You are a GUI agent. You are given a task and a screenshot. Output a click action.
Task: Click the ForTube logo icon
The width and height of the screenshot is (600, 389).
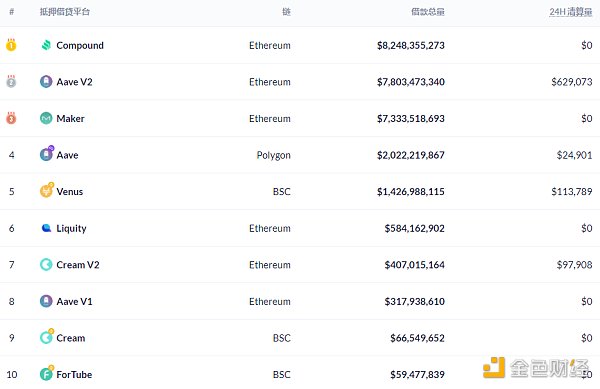(x=47, y=373)
